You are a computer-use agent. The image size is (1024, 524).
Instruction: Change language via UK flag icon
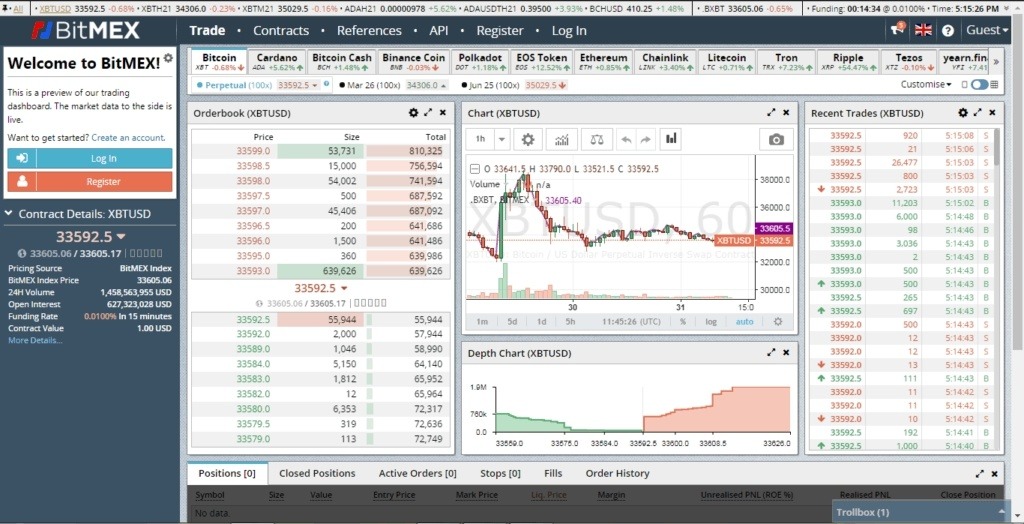point(923,30)
